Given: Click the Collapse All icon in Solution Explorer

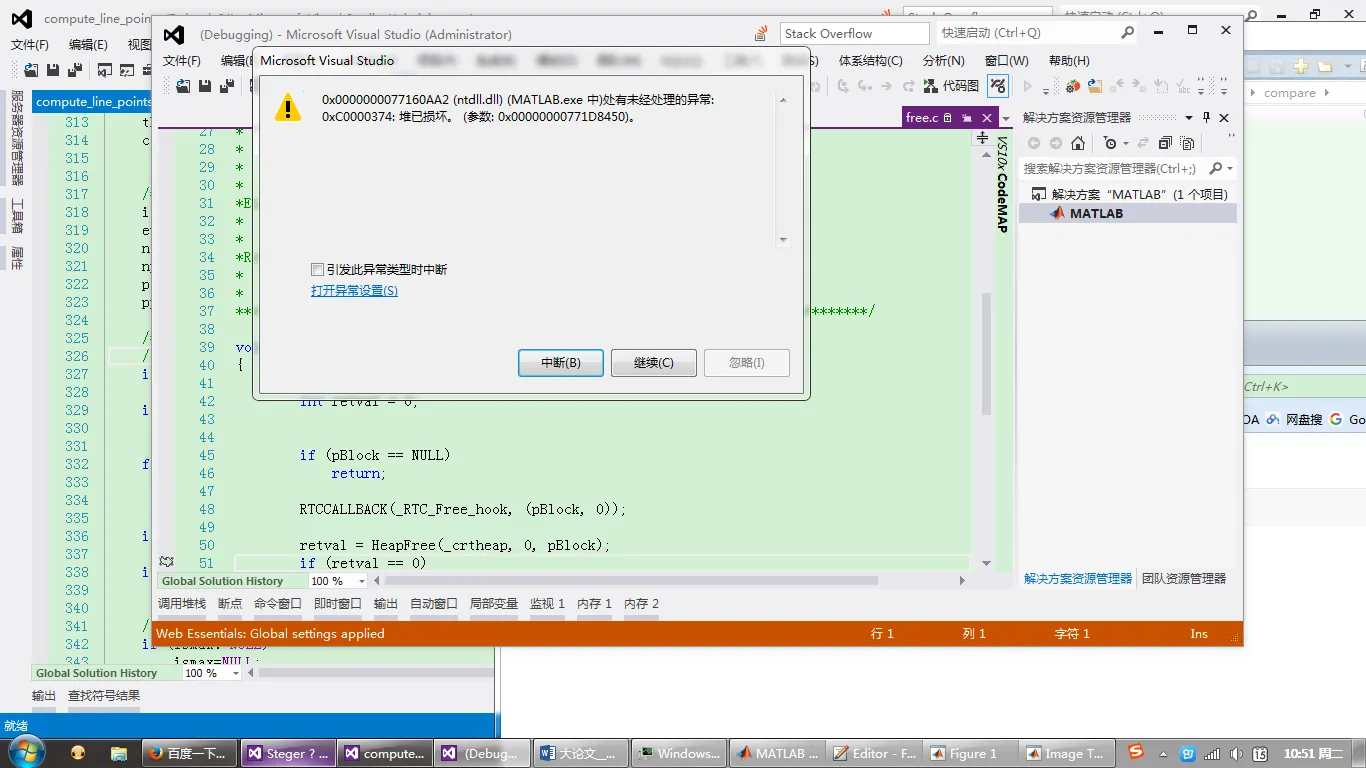Looking at the screenshot, I should 1165,143.
